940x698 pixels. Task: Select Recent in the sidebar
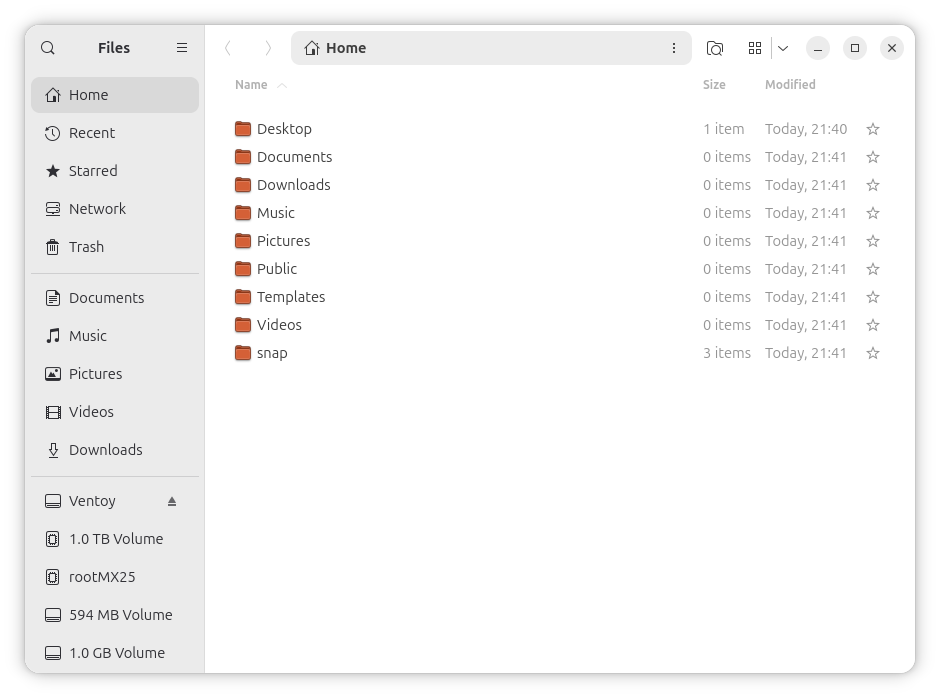91,133
